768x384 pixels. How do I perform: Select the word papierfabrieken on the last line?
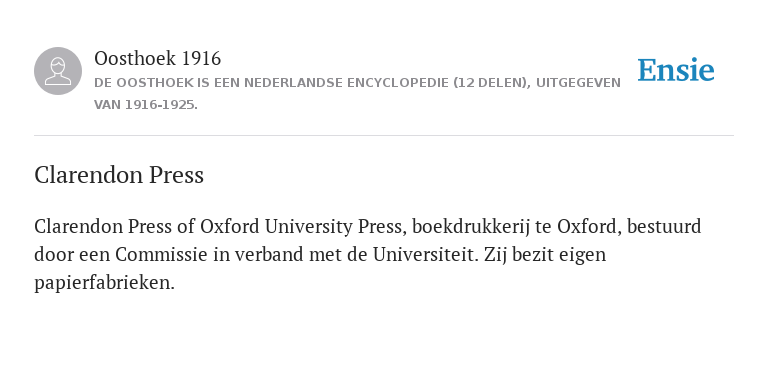pyautogui.click(x=104, y=283)
